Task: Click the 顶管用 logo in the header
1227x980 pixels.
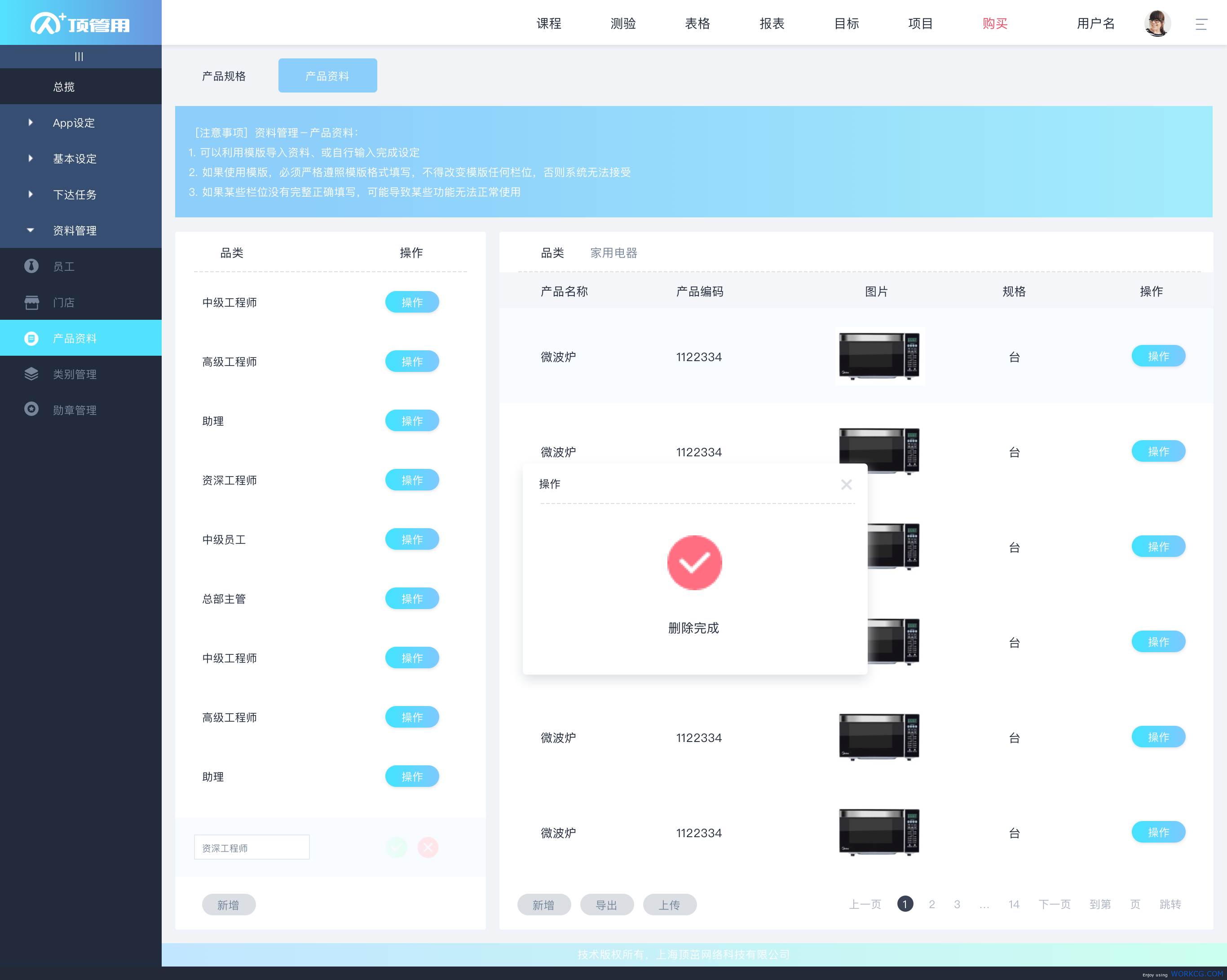Action: [80, 23]
